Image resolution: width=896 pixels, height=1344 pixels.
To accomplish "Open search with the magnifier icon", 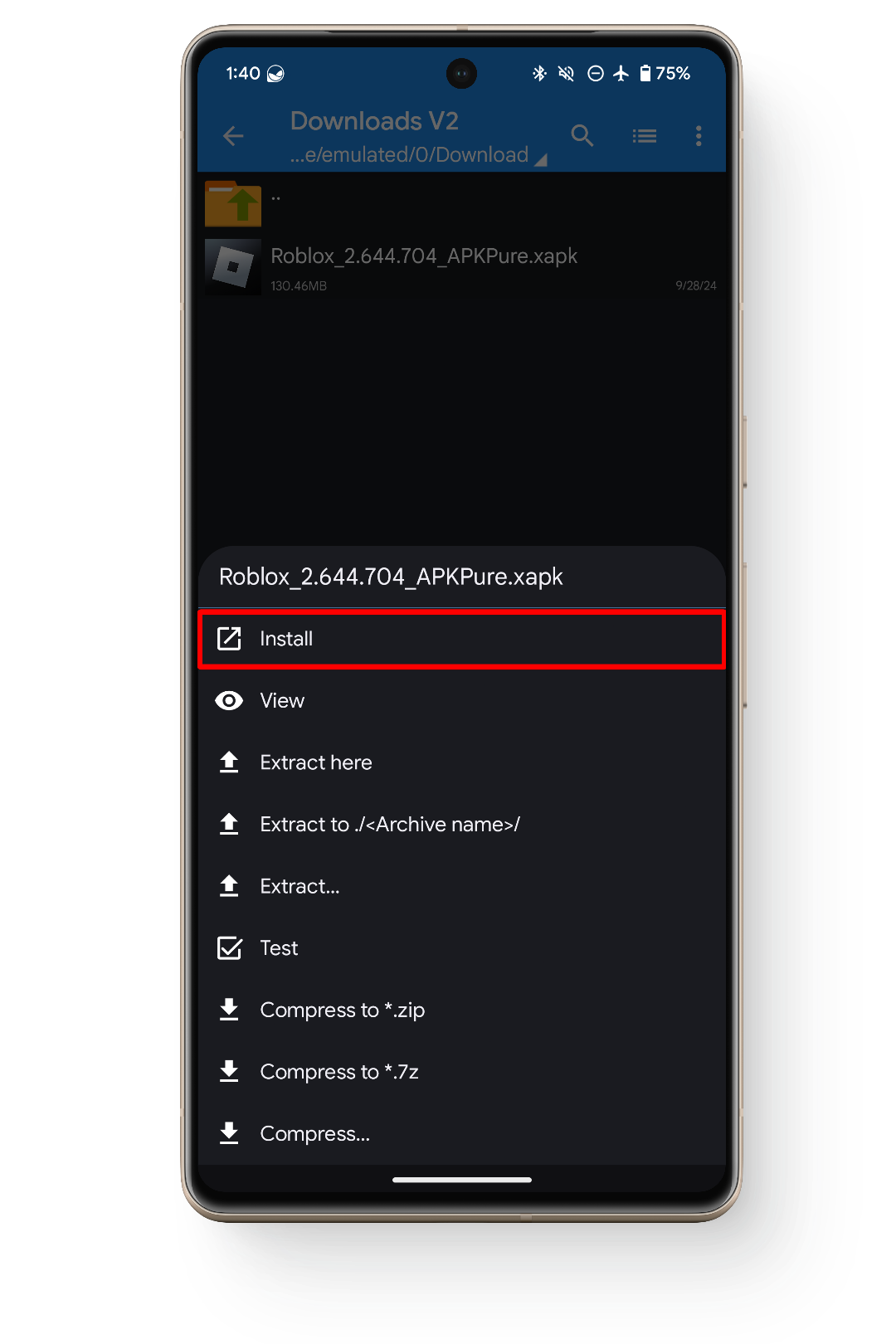I will [x=582, y=135].
